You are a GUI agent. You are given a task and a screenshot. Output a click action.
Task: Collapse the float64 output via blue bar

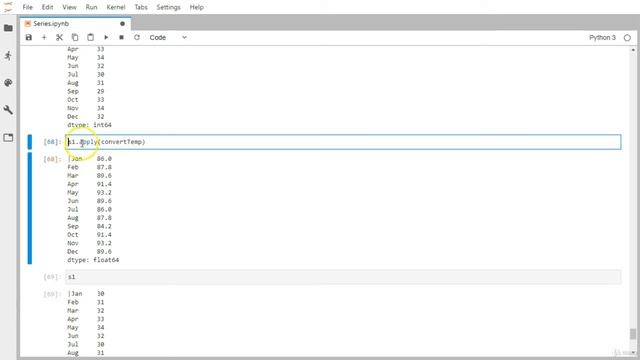pyautogui.click(x=29, y=208)
